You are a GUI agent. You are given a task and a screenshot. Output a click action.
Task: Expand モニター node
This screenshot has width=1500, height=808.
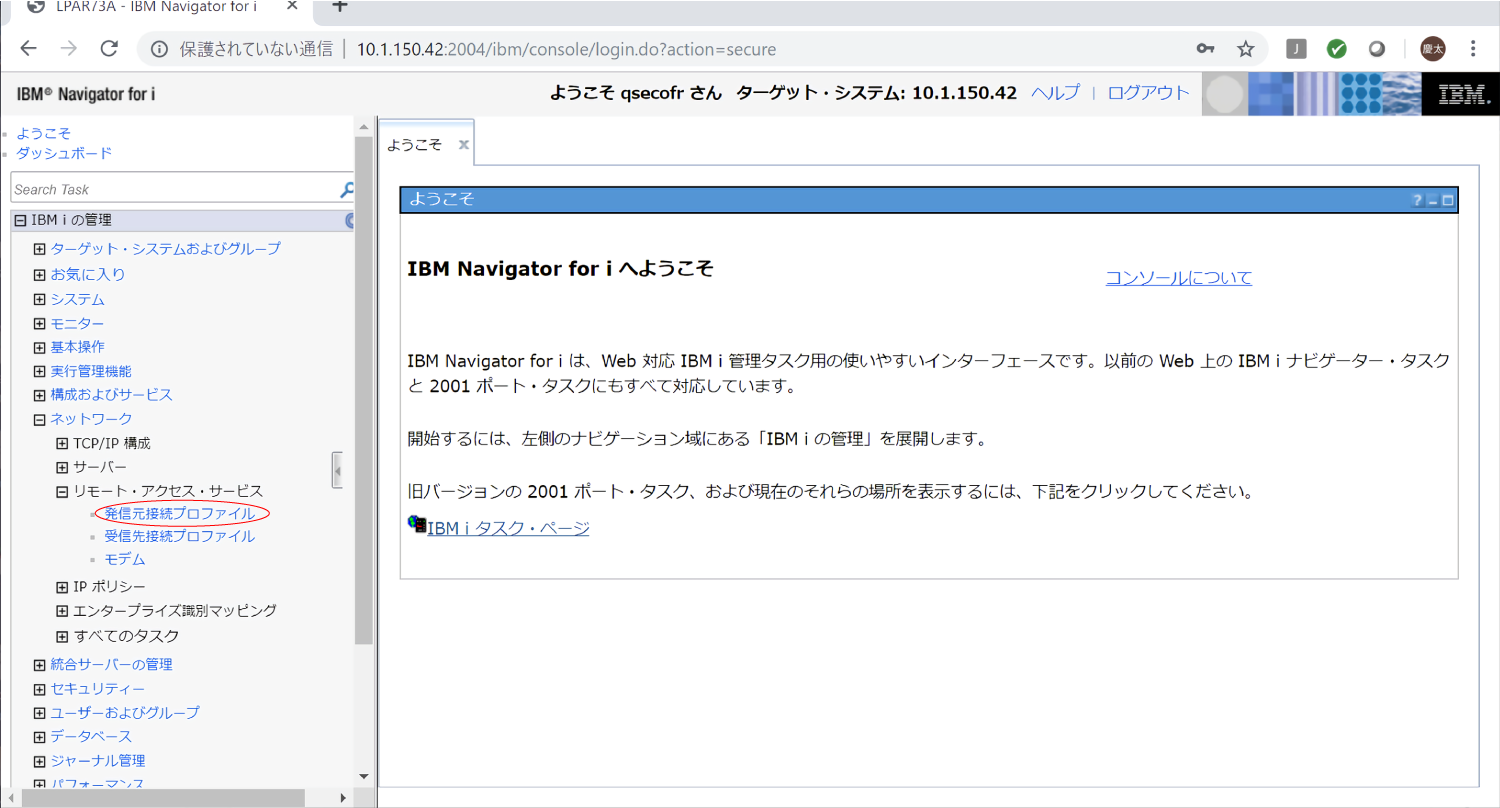[x=39, y=323]
